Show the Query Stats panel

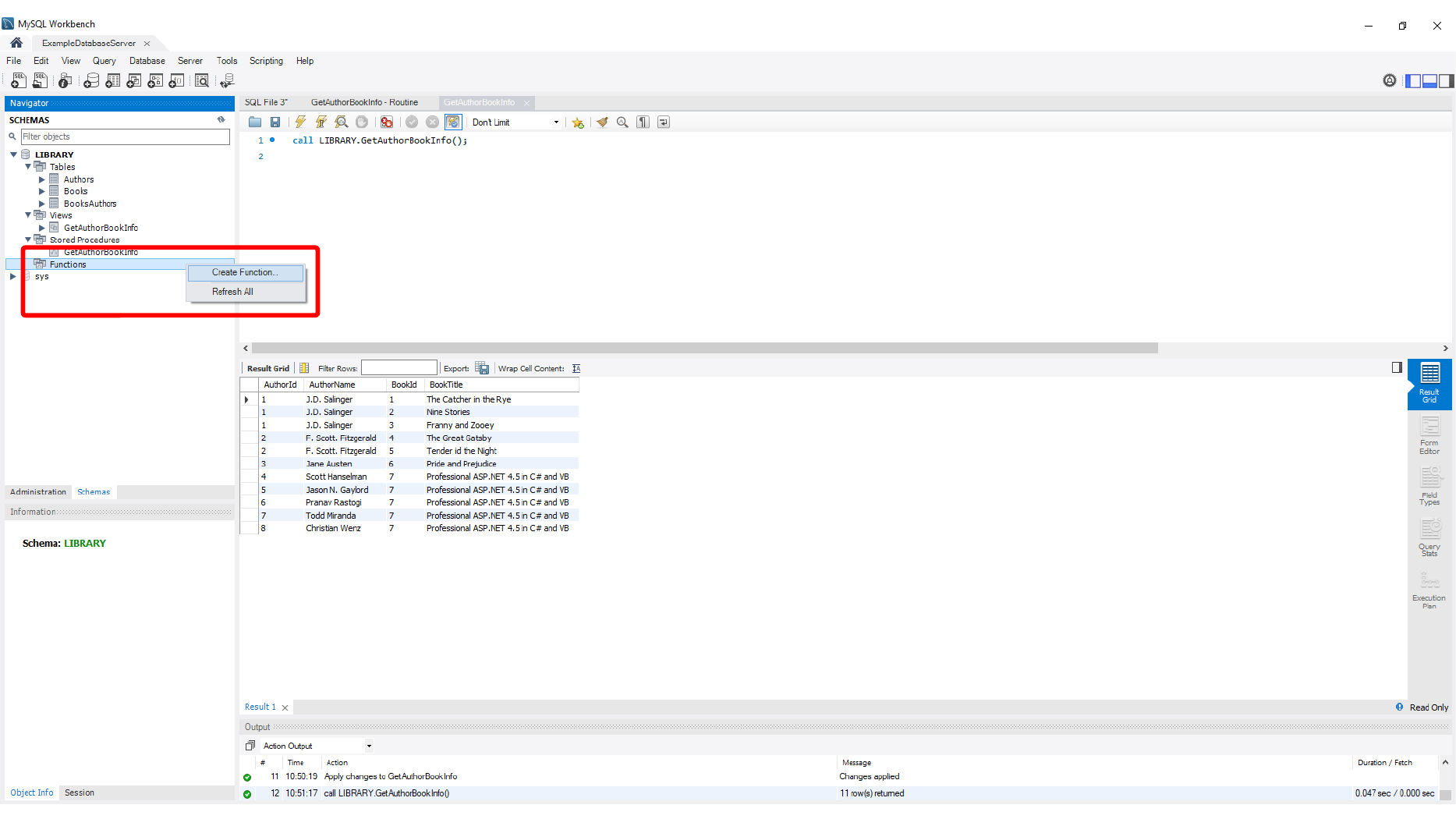point(1429,538)
